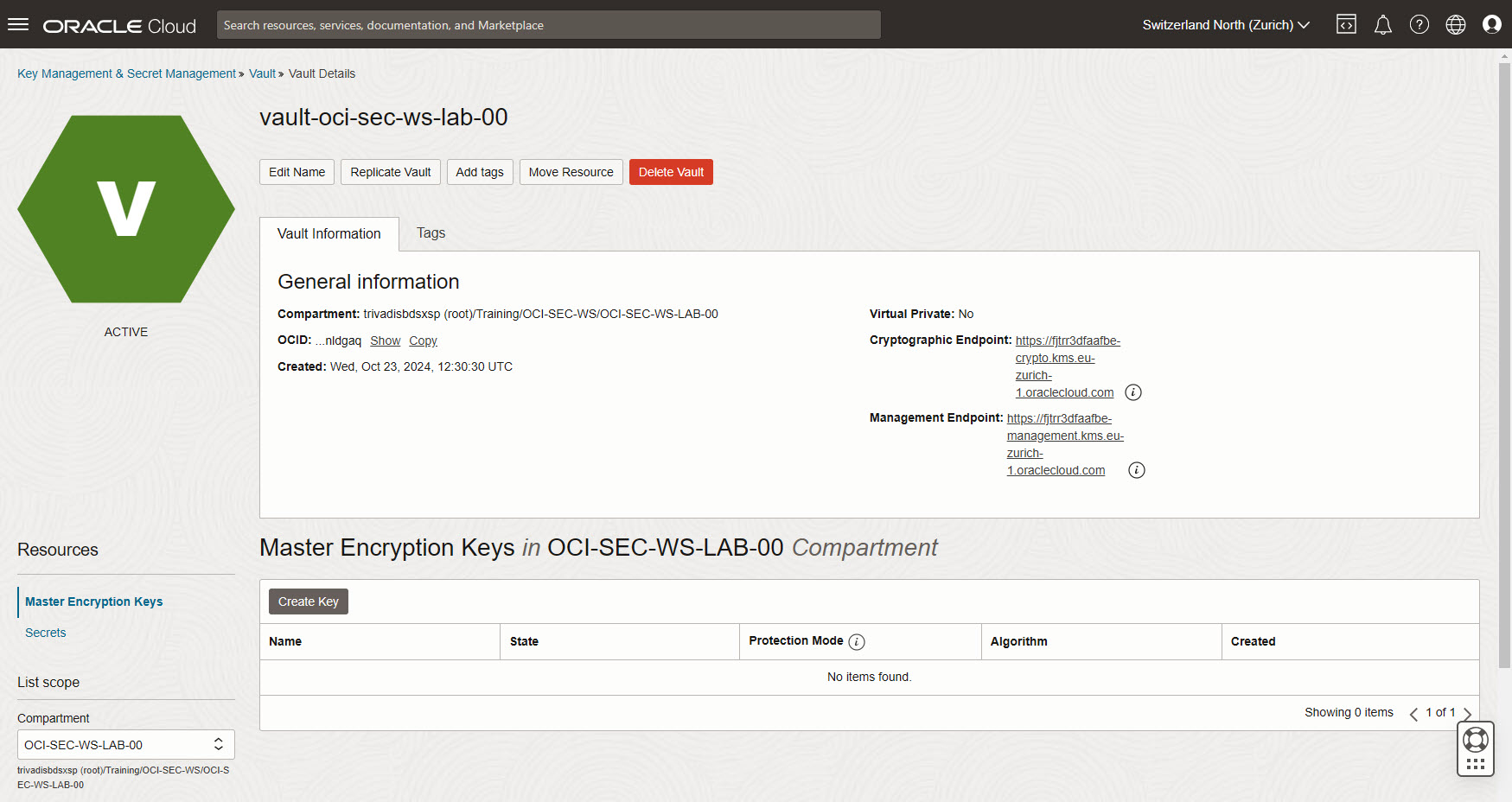The width and height of the screenshot is (1512, 802).
Task: Click the Oracle Cloud logo
Action: [x=119, y=26]
